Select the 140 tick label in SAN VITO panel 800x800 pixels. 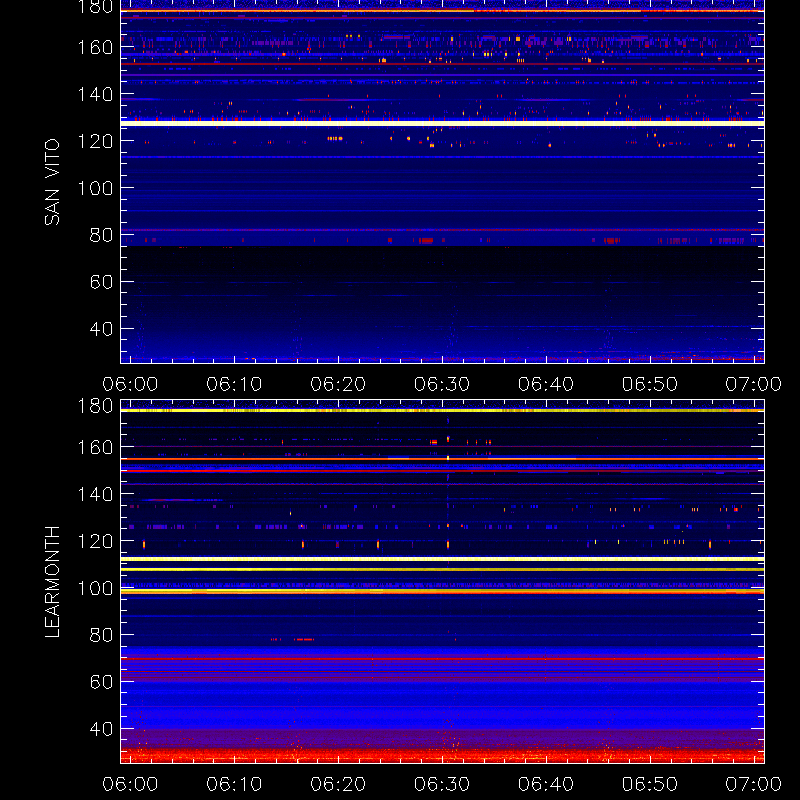(95, 94)
